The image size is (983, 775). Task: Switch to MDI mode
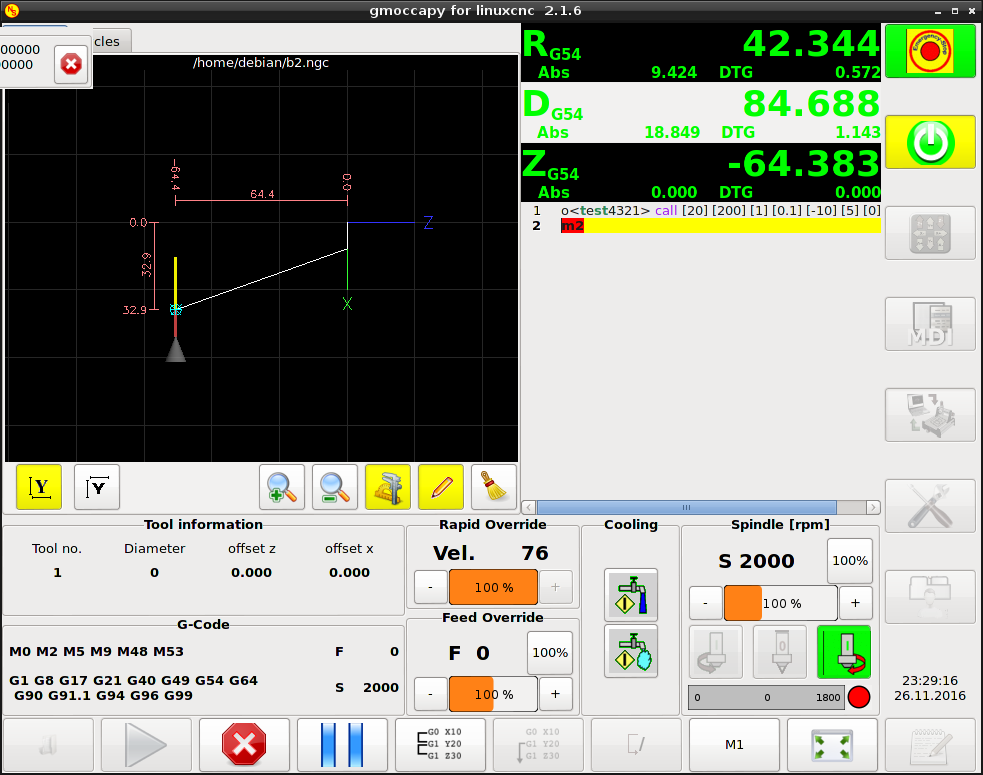coord(930,324)
